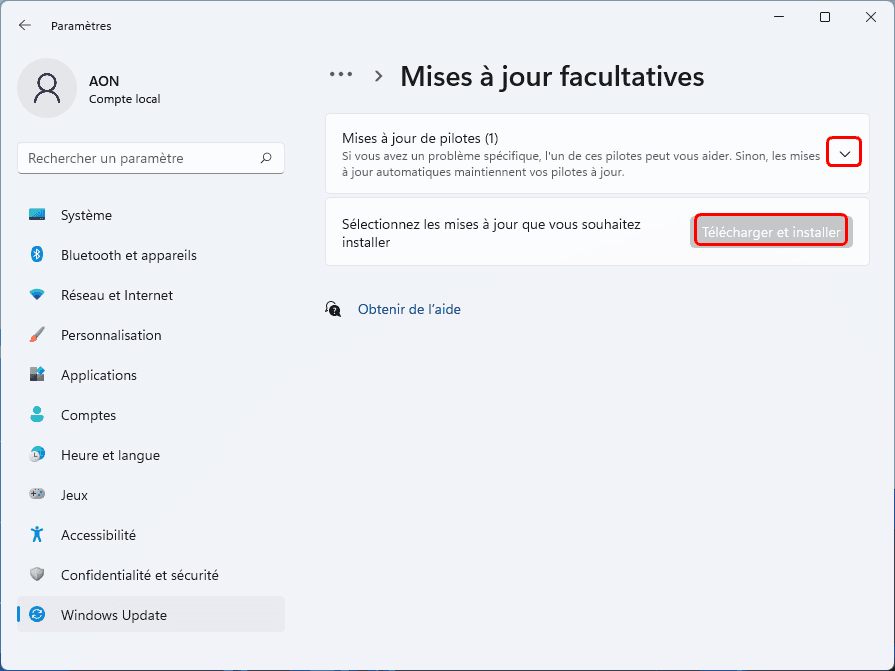This screenshot has width=895, height=671.
Task: Open the Obtenir de l'aide link
Action: click(x=409, y=310)
